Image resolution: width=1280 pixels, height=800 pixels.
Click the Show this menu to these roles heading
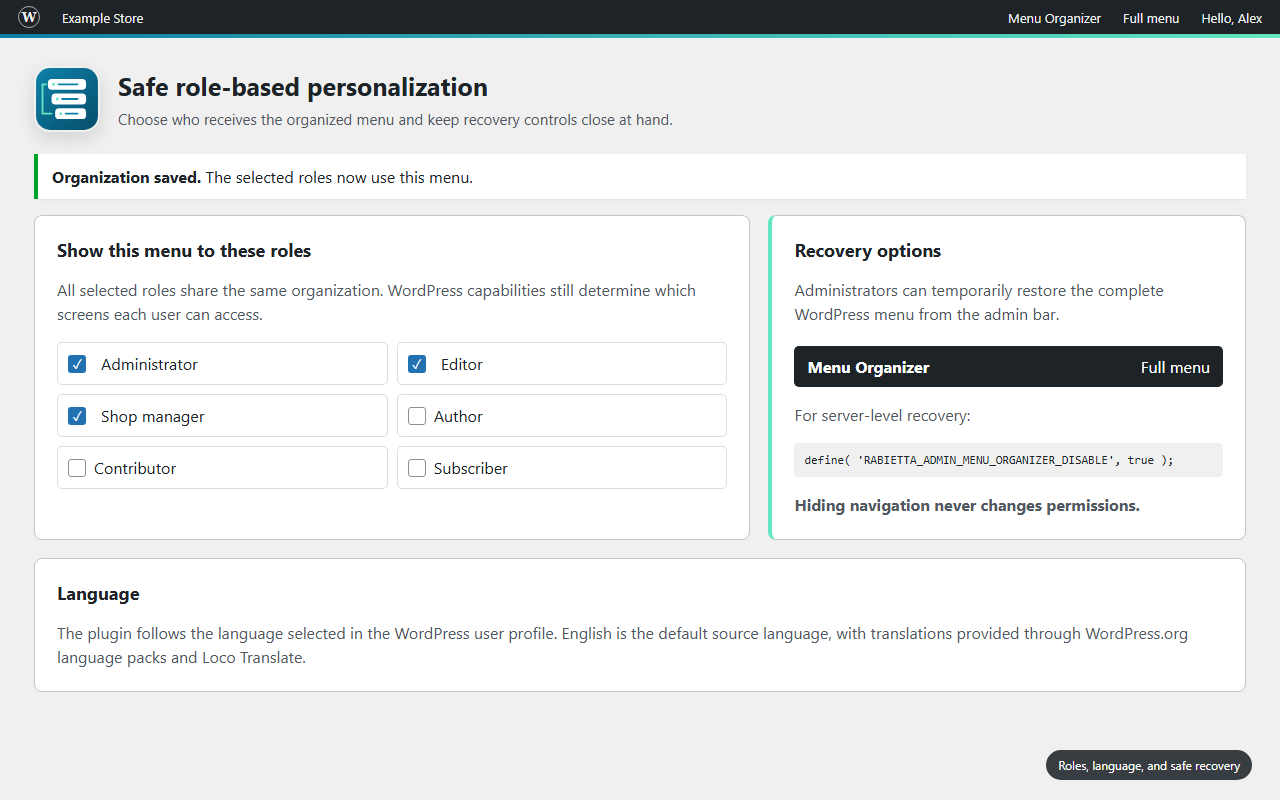[184, 251]
